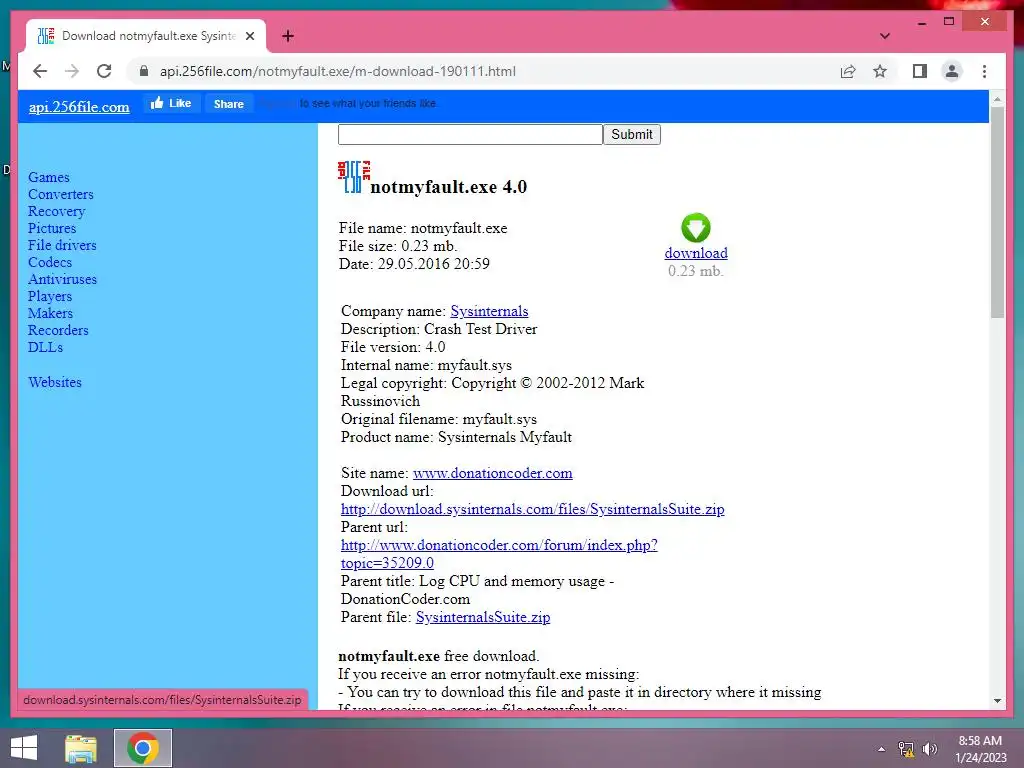The width and height of the screenshot is (1024, 768).
Task: Click the 256file logo beside title
Action: (353, 177)
